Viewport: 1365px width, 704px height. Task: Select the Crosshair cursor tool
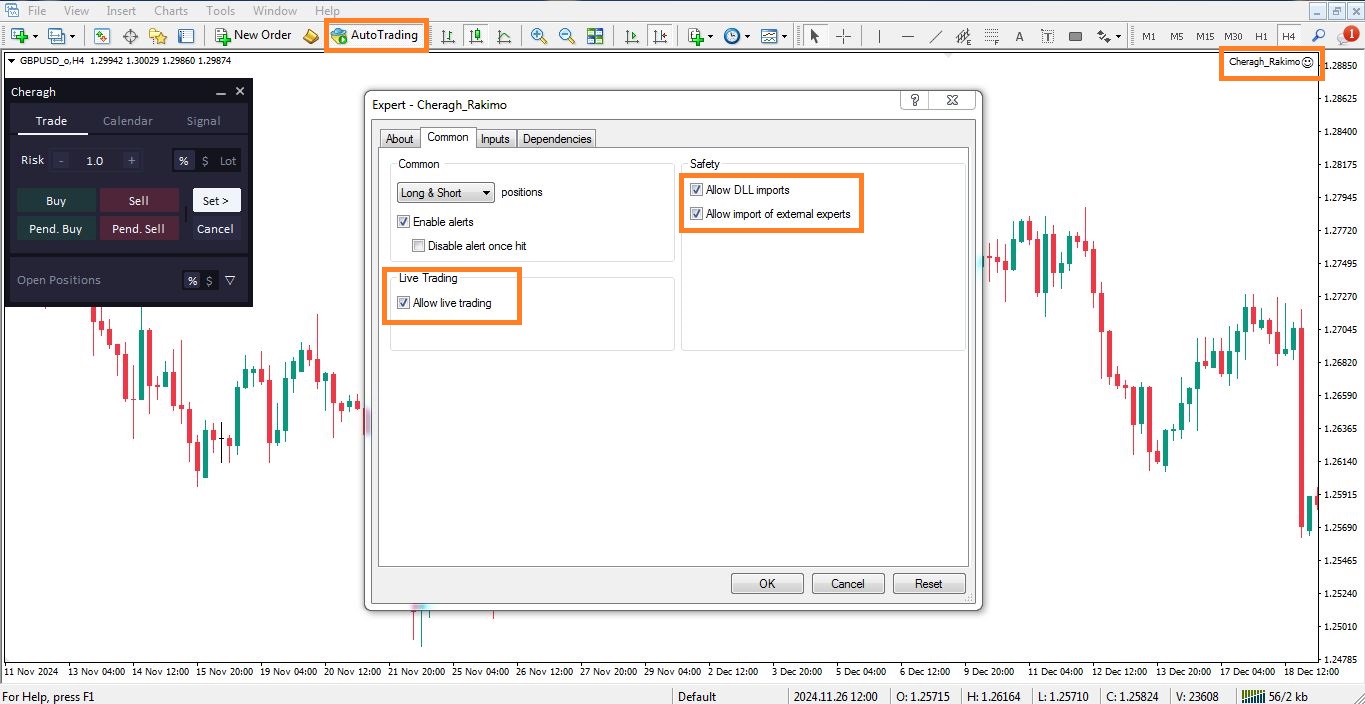[843, 36]
